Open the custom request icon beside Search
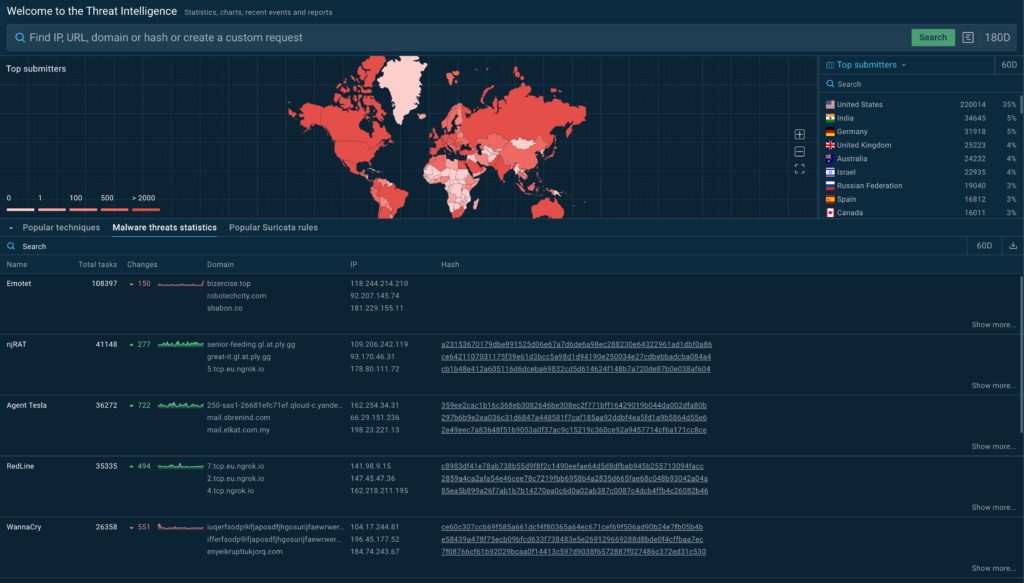Screen dimensions: 1024x583 967,37
